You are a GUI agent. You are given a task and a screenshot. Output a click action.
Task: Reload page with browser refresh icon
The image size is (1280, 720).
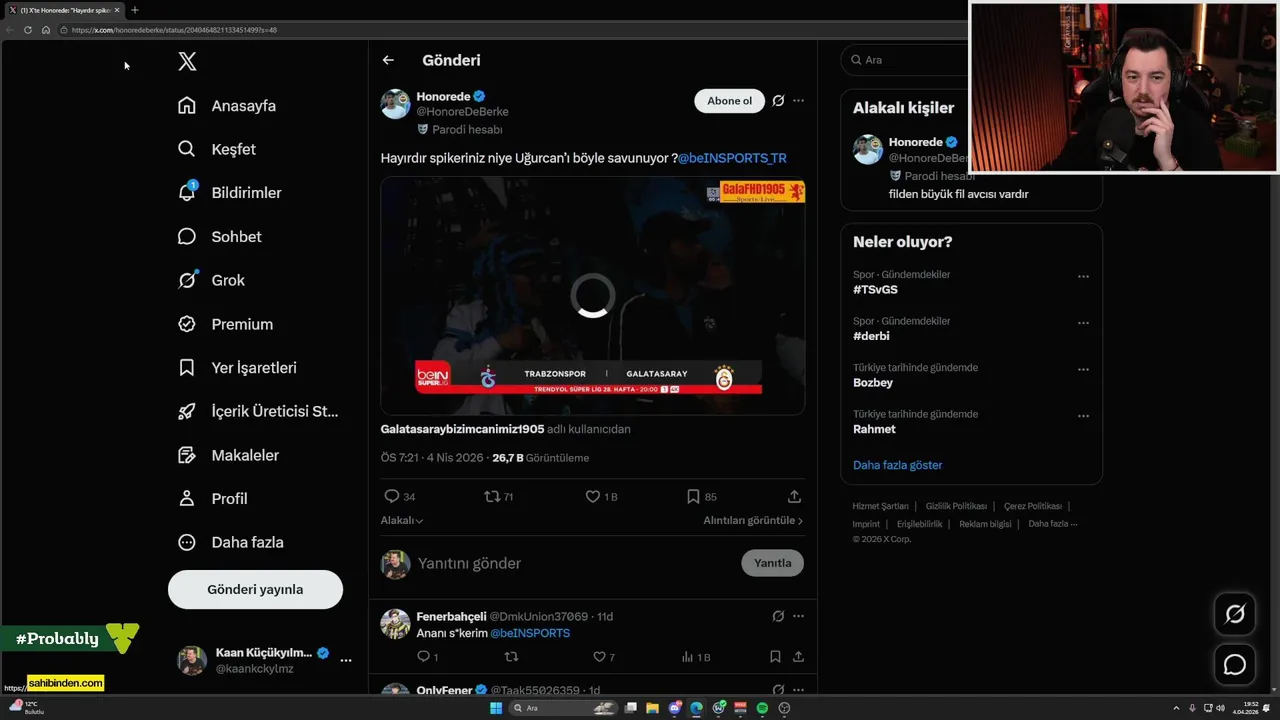click(x=27, y=30)
